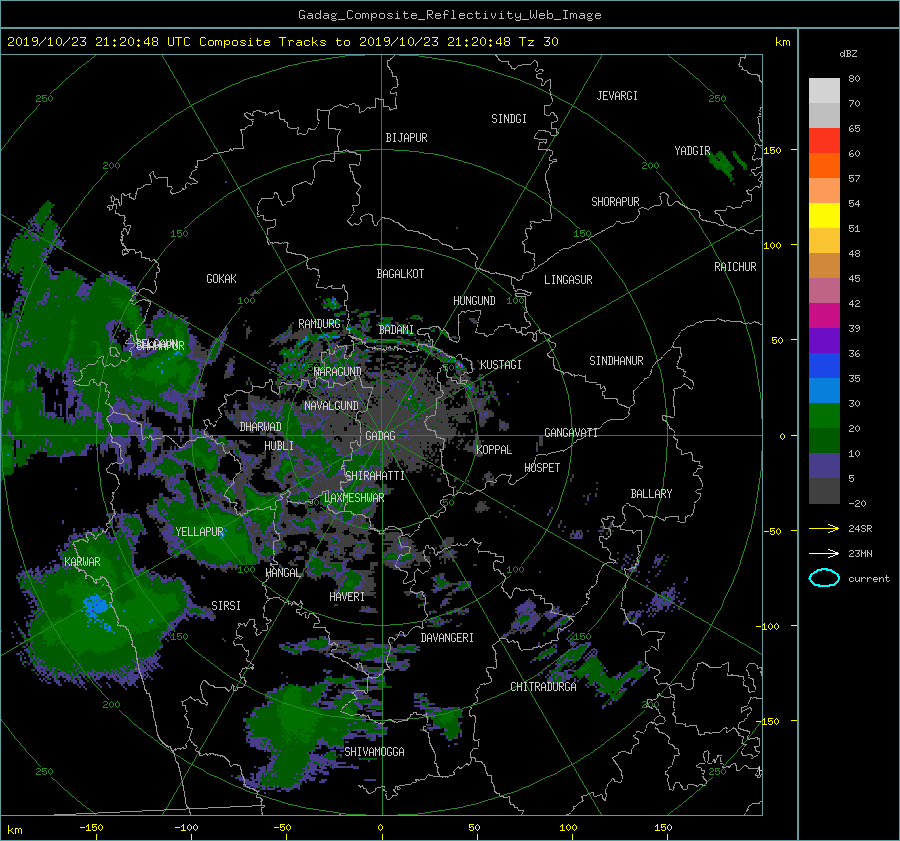Click the CHITRADURGA city label
The image size is (900, 841).
click(x=544, y=687)
